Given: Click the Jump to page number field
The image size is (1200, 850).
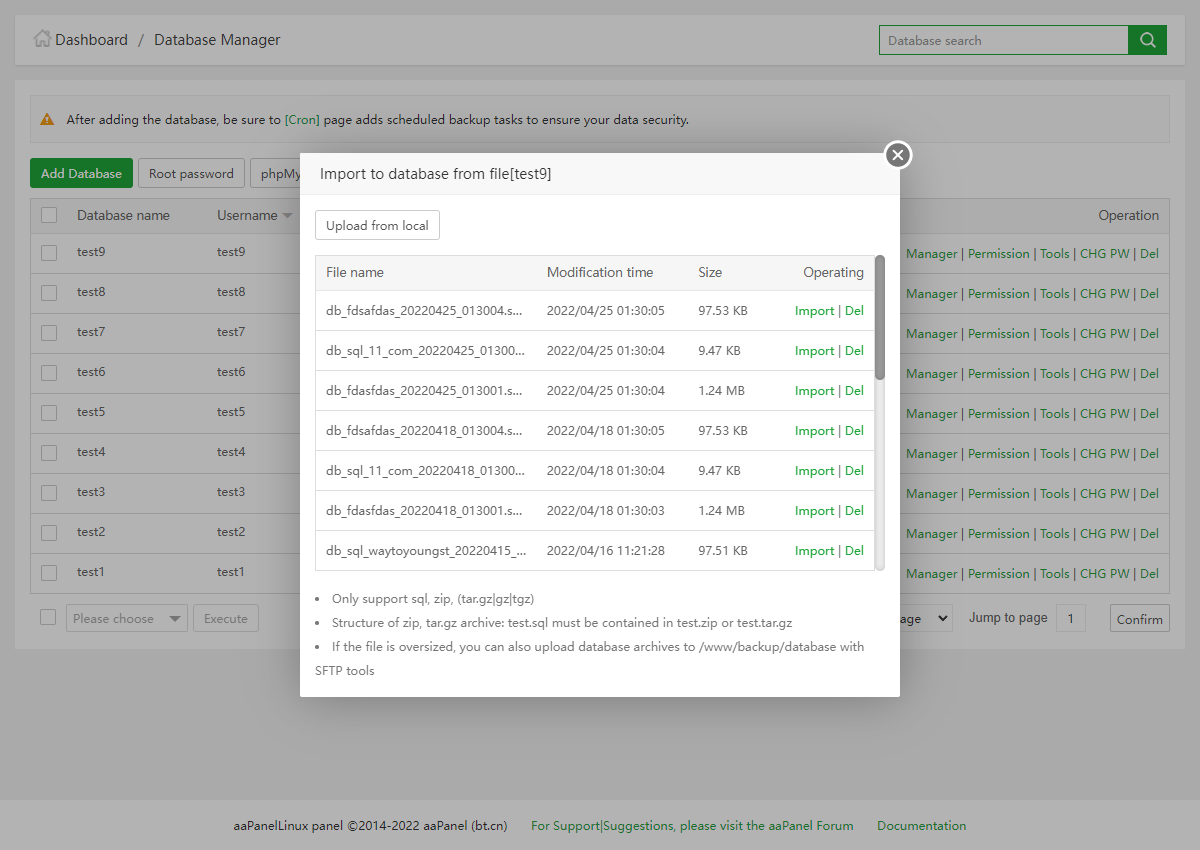Looking at the screenshot, I should coord(1070,619).
